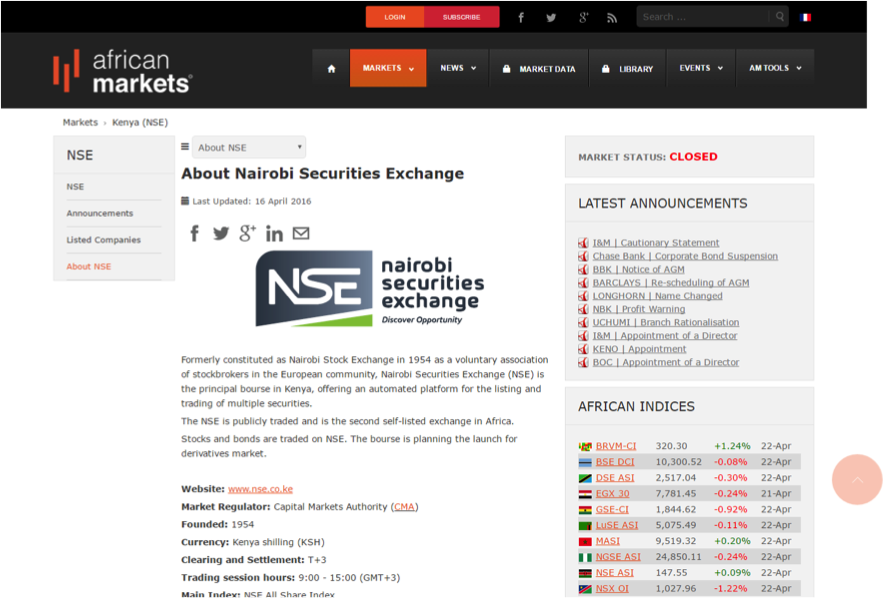Open I&M Appointment of a Director announcement
The height and width of the screenshot is (598, 890).
click(x=665, y=336)
